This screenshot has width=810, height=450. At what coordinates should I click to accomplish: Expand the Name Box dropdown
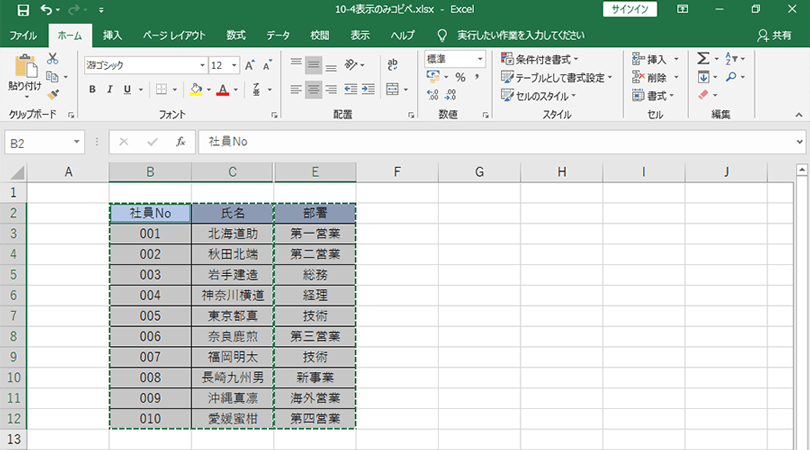[x=76, y=142]
